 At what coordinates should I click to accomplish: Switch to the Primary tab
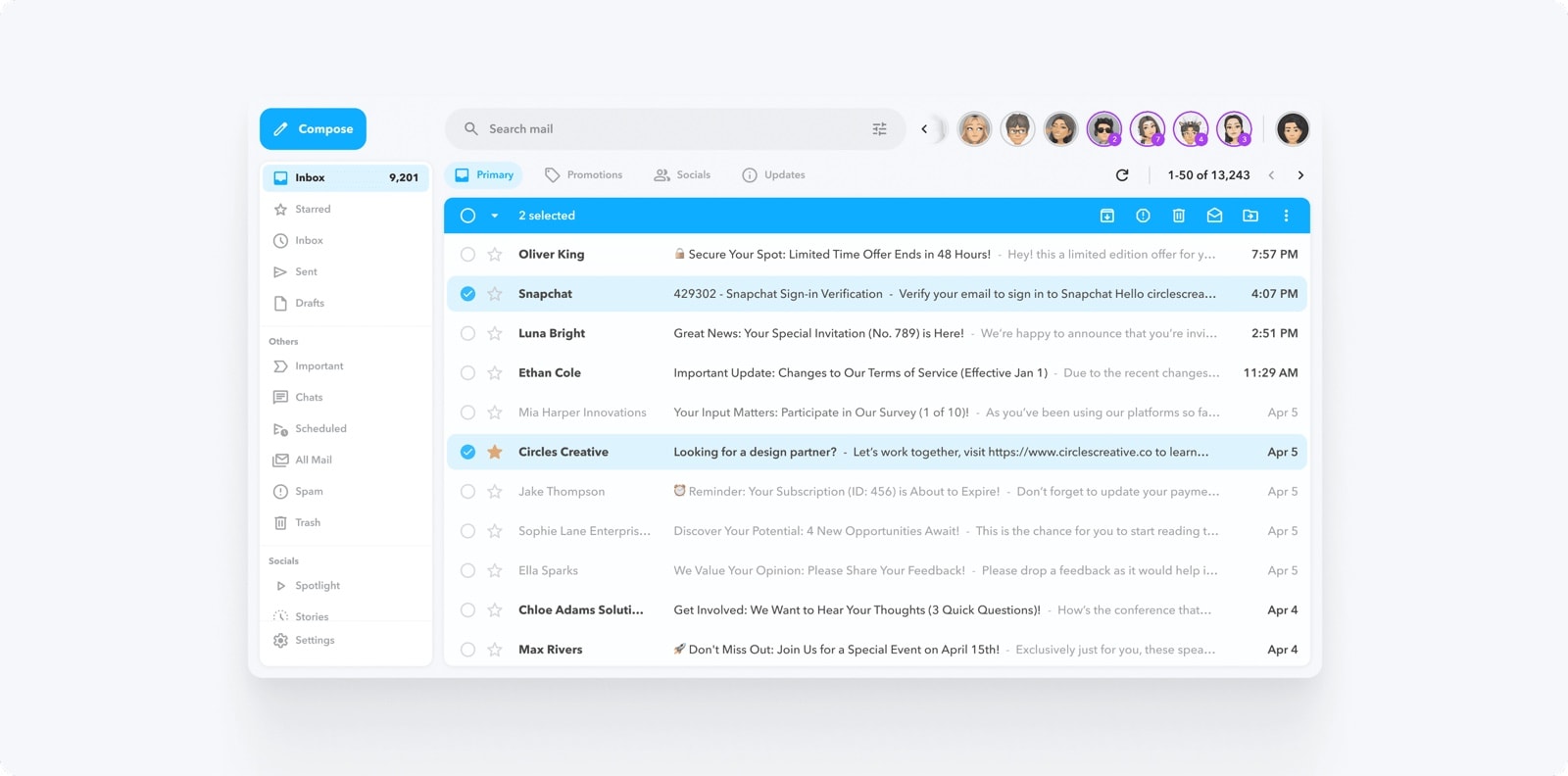tap(484, 175)
